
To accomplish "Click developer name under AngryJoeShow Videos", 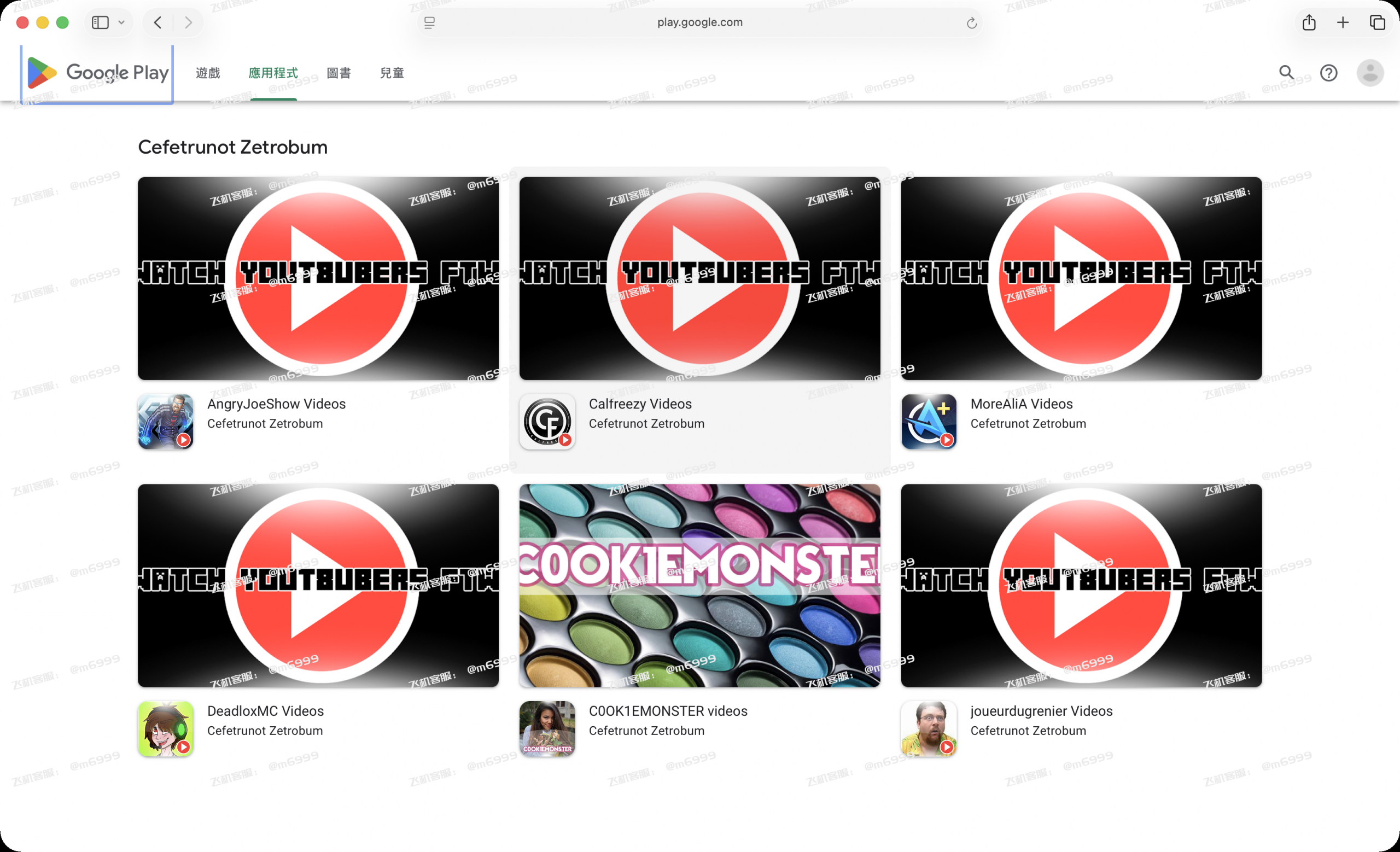I will pos(265,424).
